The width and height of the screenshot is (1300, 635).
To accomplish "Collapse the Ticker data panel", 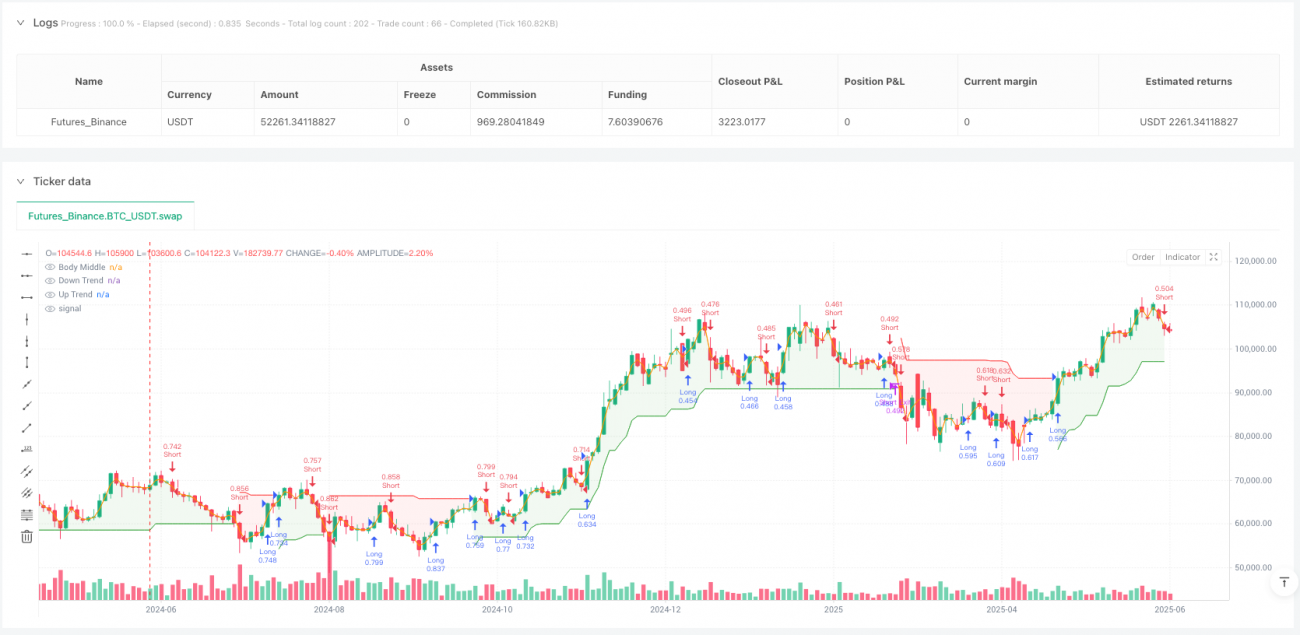I will point(20,181).
